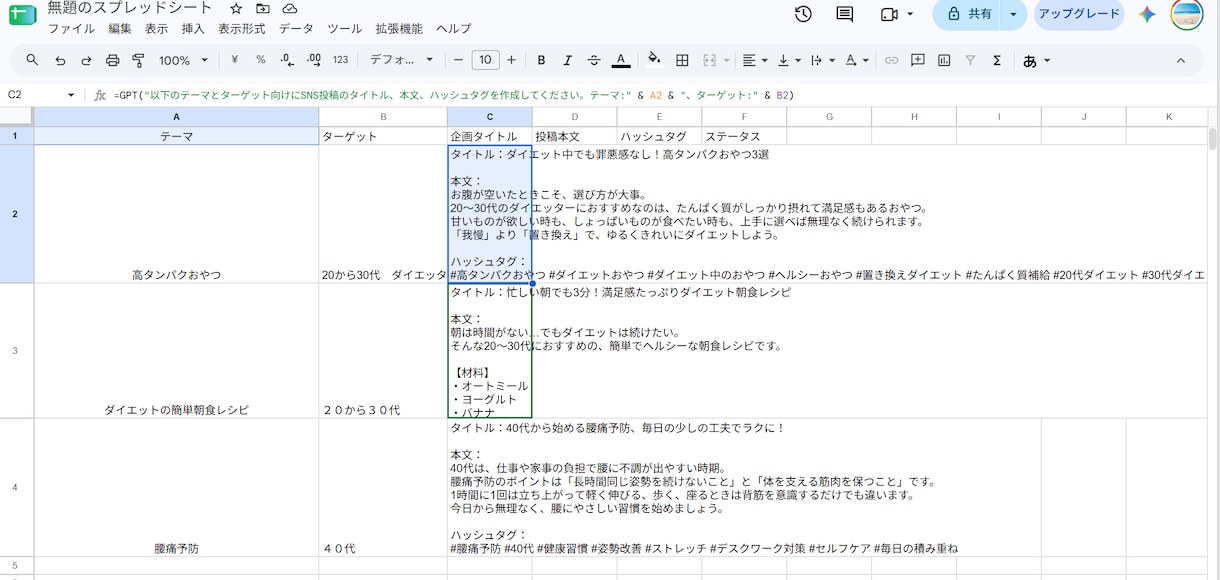Increase font size with plus button
The height and width of the screenshot is (580, 1220).
[512, 60]
